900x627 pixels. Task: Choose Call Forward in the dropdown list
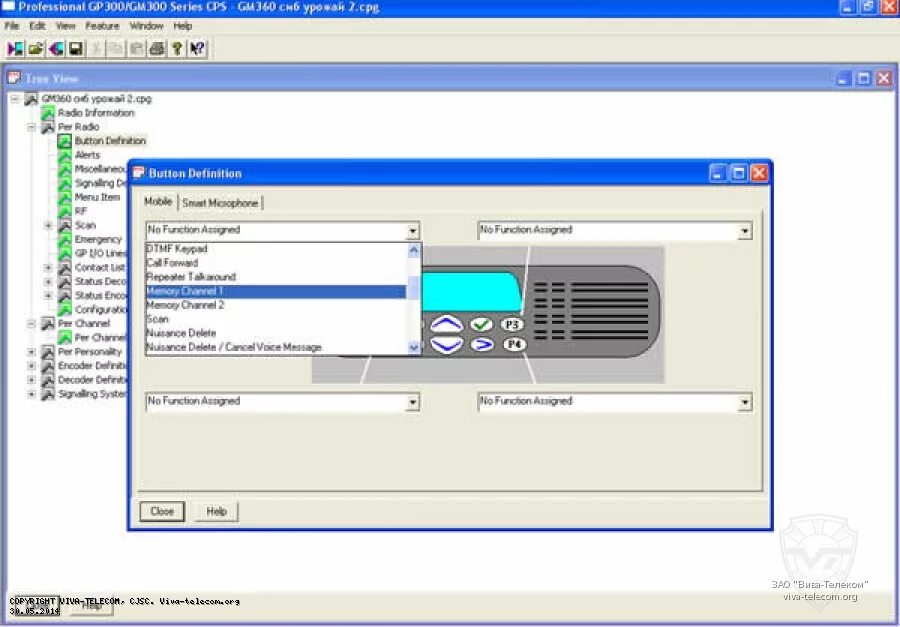pos(276,263)
